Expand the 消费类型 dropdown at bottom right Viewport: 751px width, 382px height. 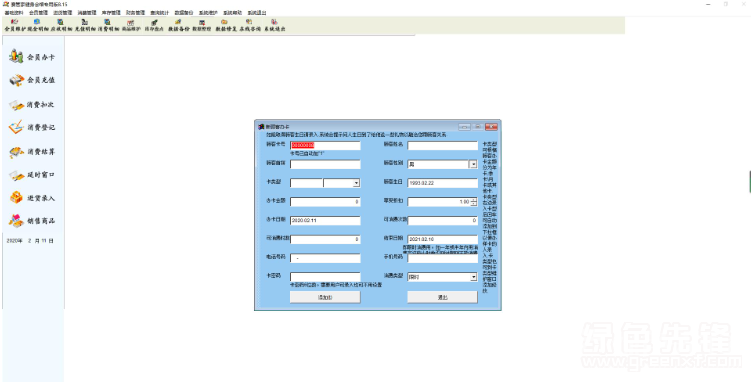coord(473,277)
